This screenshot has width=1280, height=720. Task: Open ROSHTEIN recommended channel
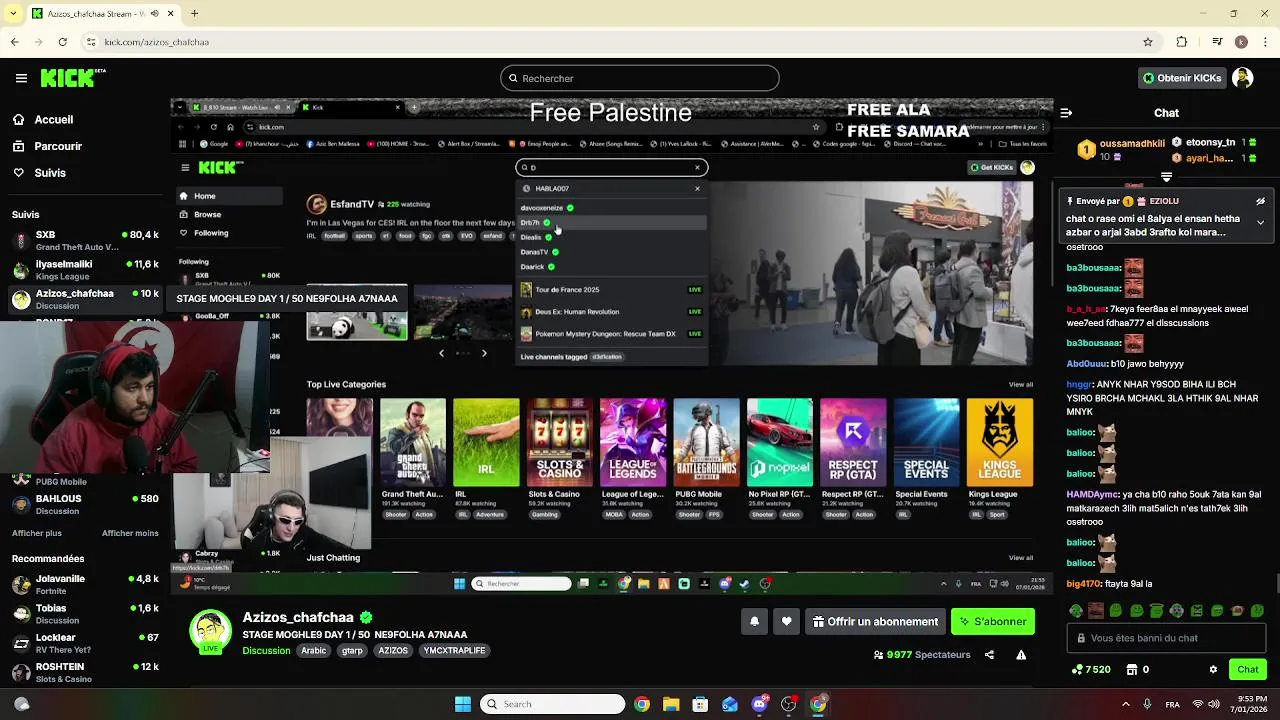[85, 672]
